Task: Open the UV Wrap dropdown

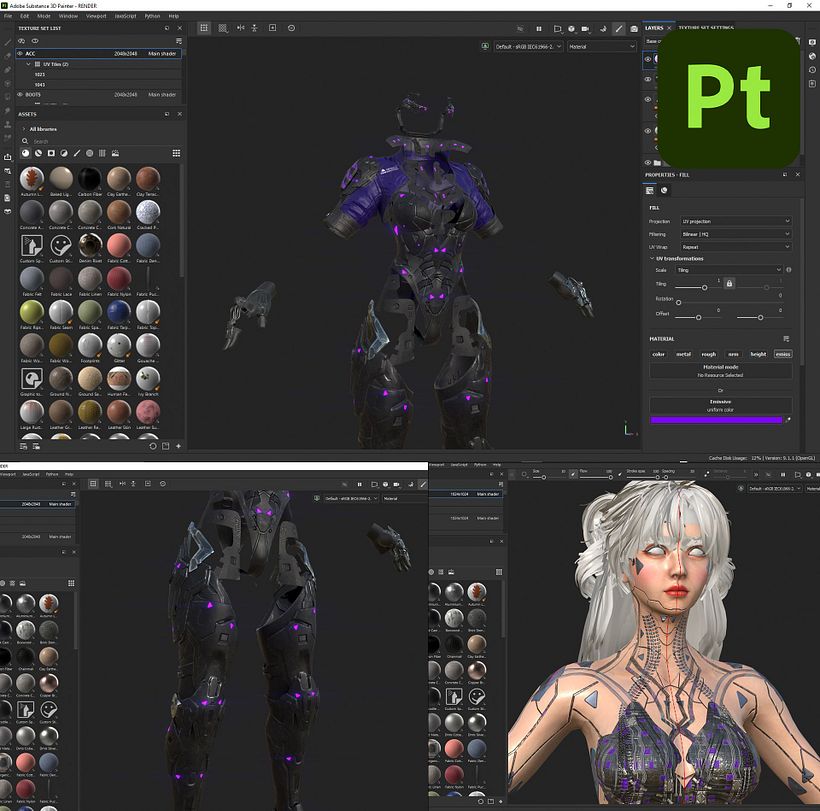Action: (736, 247)
